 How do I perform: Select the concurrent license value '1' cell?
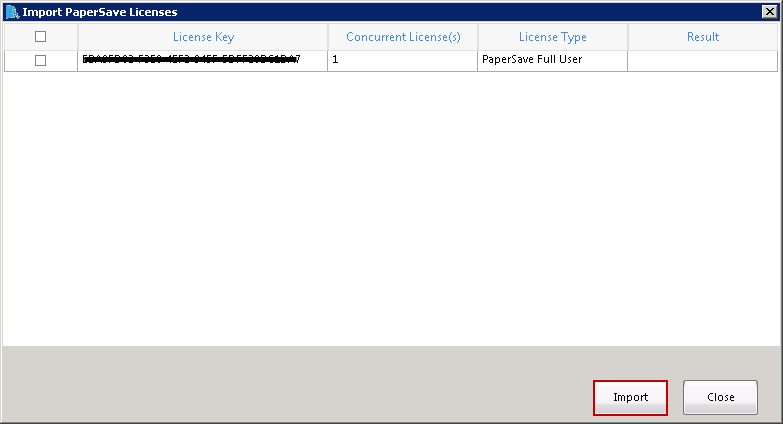[402, 60]
